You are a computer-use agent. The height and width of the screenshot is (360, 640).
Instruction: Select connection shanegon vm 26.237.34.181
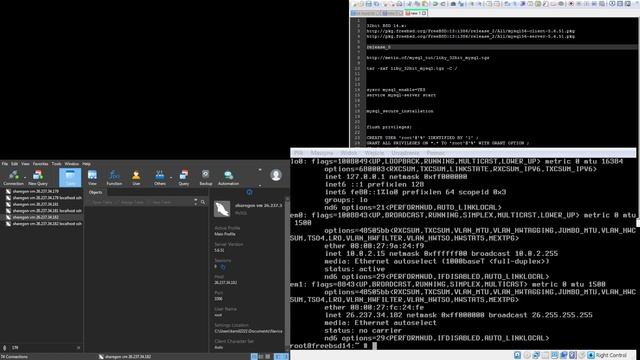point(35,204)
